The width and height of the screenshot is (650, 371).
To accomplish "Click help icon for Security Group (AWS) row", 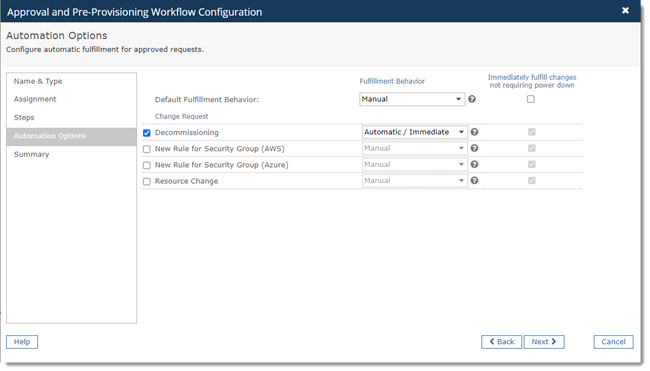I will coord(475,148).
